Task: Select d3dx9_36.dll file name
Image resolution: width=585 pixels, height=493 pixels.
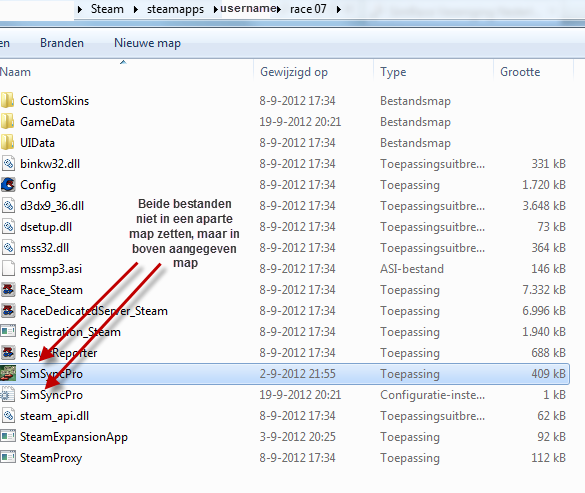Action: [52, 206]
